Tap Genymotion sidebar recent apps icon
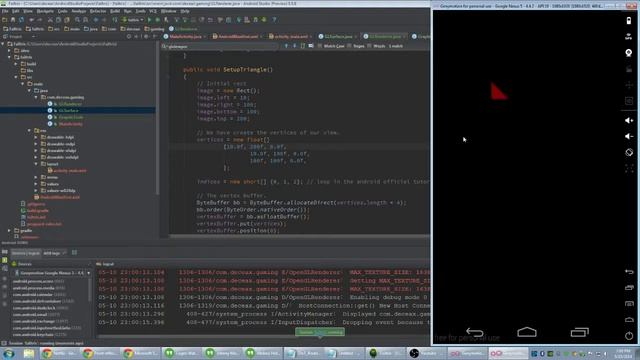The height and width of the screenshot is (360, 640). tap(629, 288)
